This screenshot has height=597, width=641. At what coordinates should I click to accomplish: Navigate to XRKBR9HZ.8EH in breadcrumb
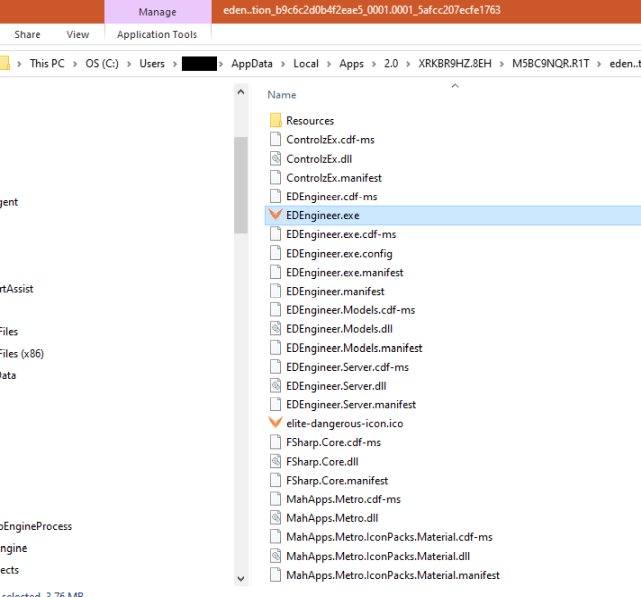coord(455,63)
